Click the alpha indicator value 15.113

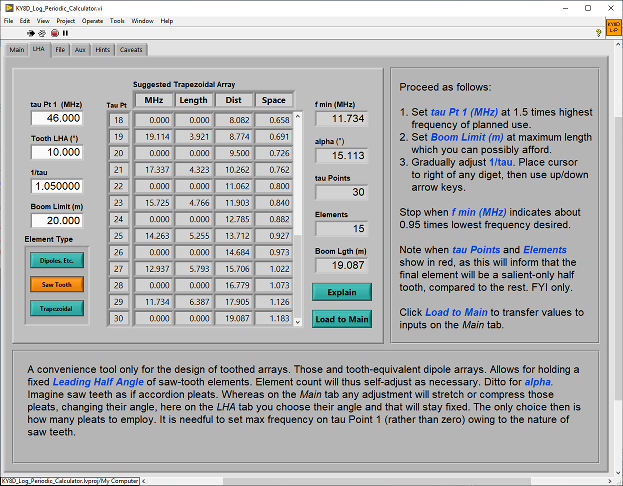tap(342, 155)
